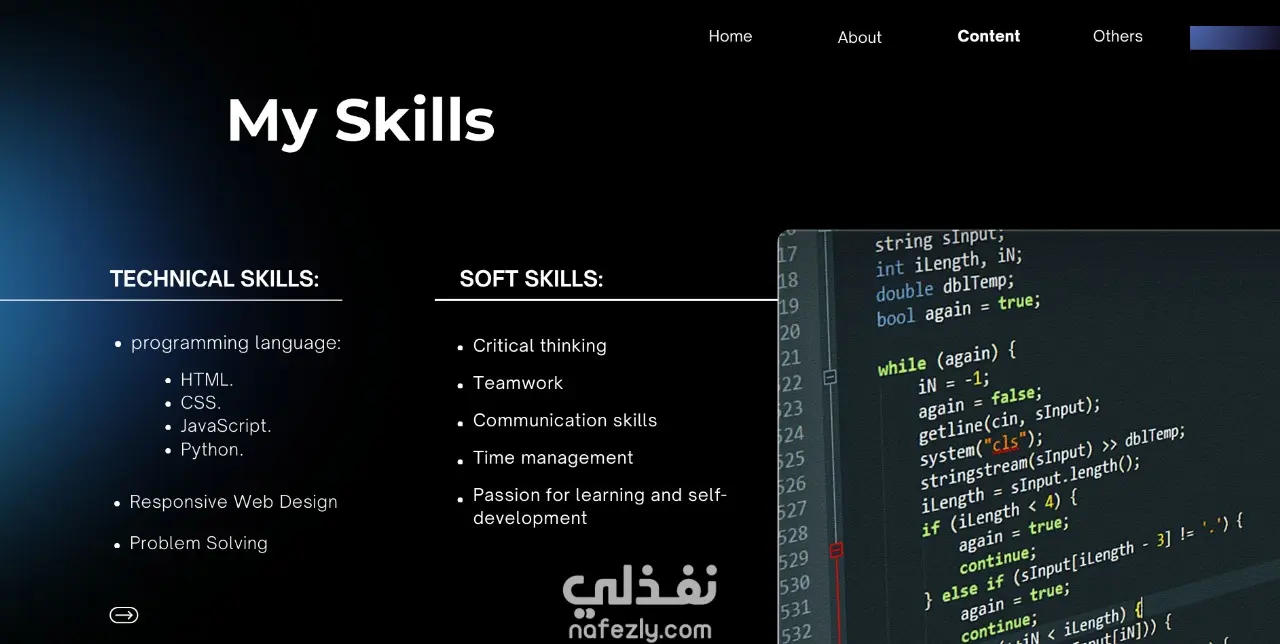This screenshot has width=1280, height=644.
Task: Click the blue gradient button in navbar
Action: pos(1235,37)
